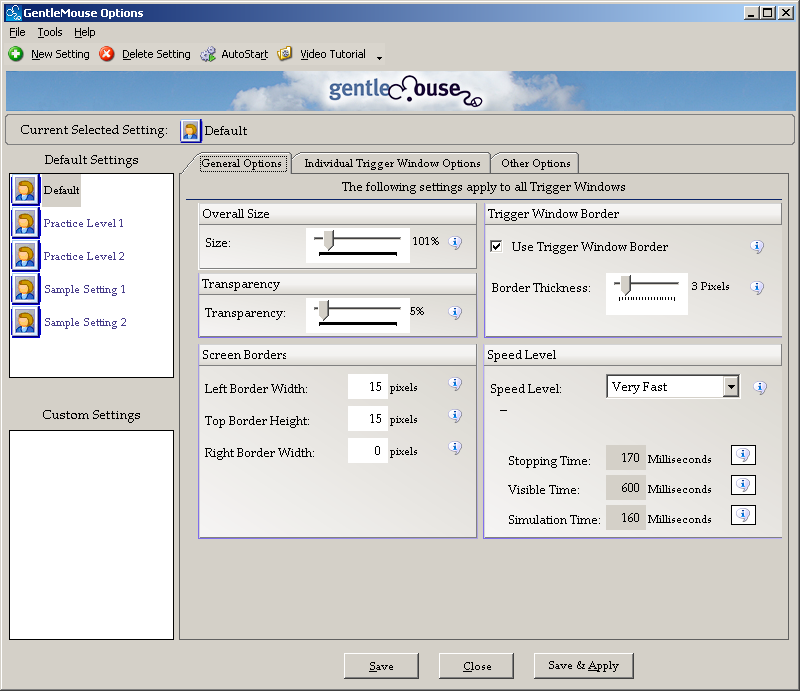Screen dimensions: 800x691
Task: Click the info icon next to Speed Level
Action: 760,387
